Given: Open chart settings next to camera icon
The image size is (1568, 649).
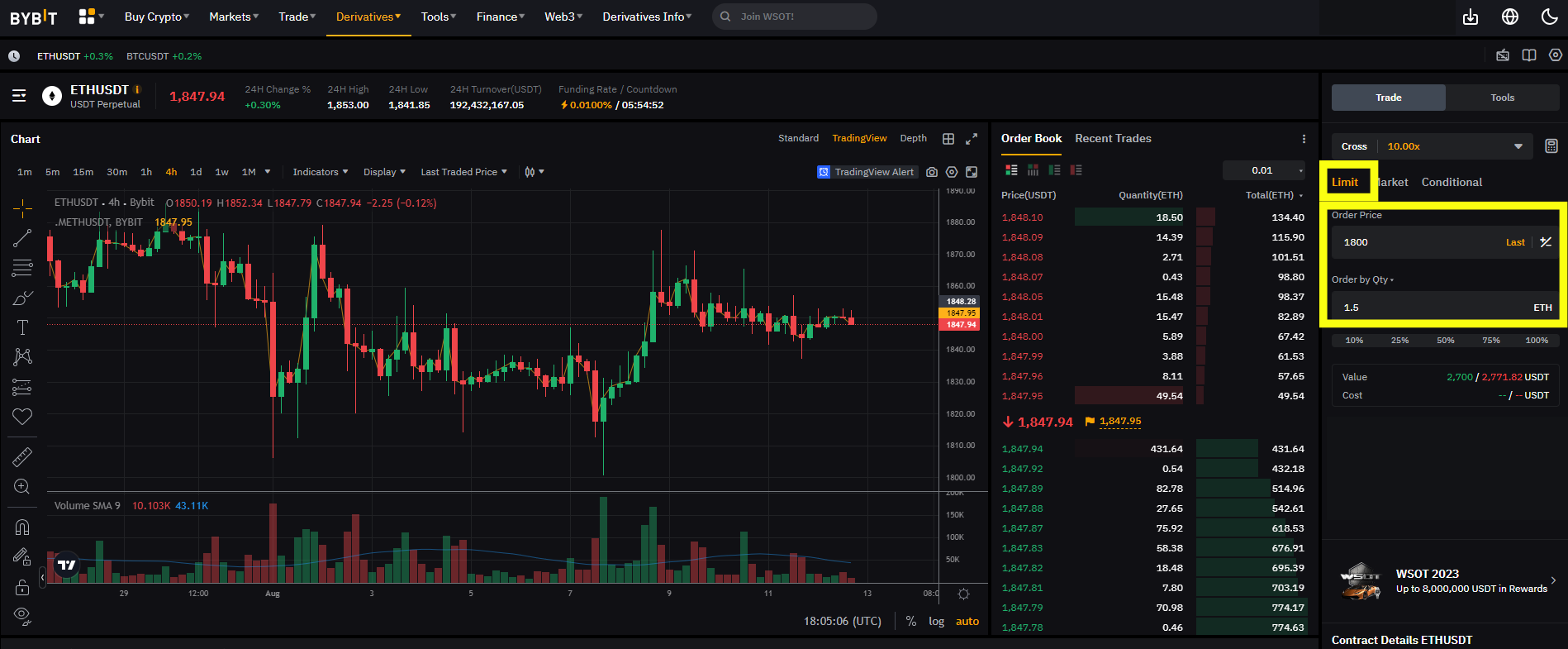Looking at the screenshot, I should pyautogui.click(x=952, y=172).
